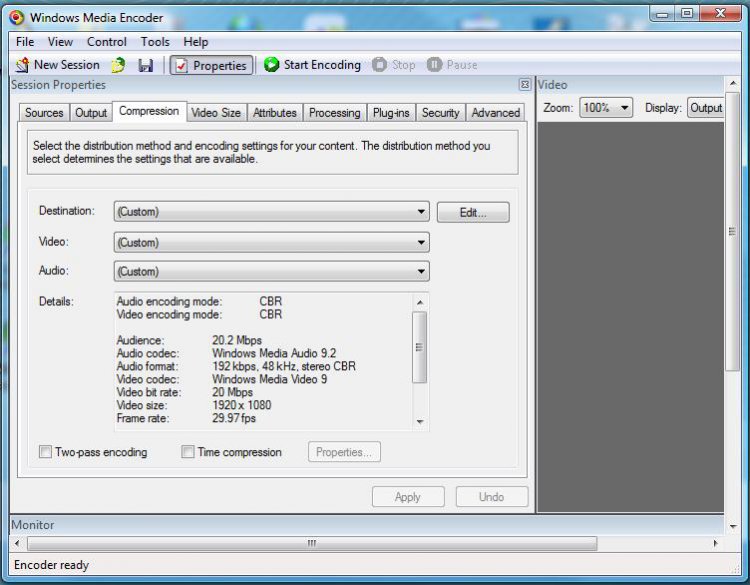The image size is (750, 585).
Task: Open an existing session via folder icon
Action: 118,65
